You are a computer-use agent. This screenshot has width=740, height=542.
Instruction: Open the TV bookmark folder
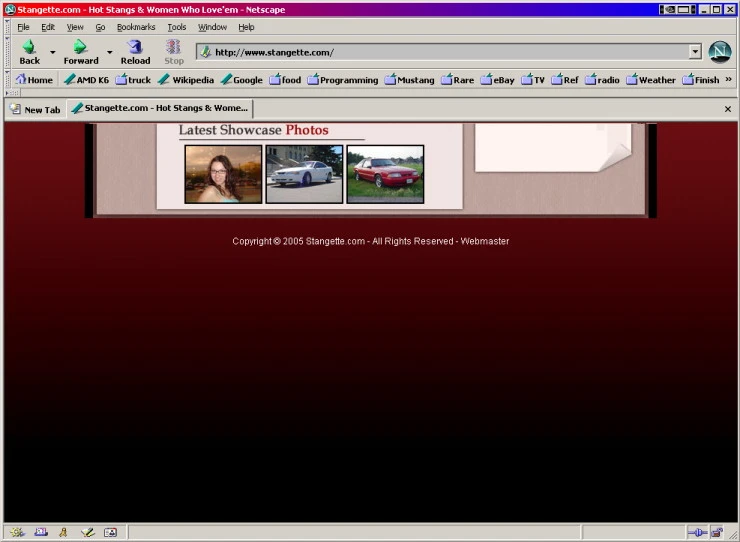533,80
